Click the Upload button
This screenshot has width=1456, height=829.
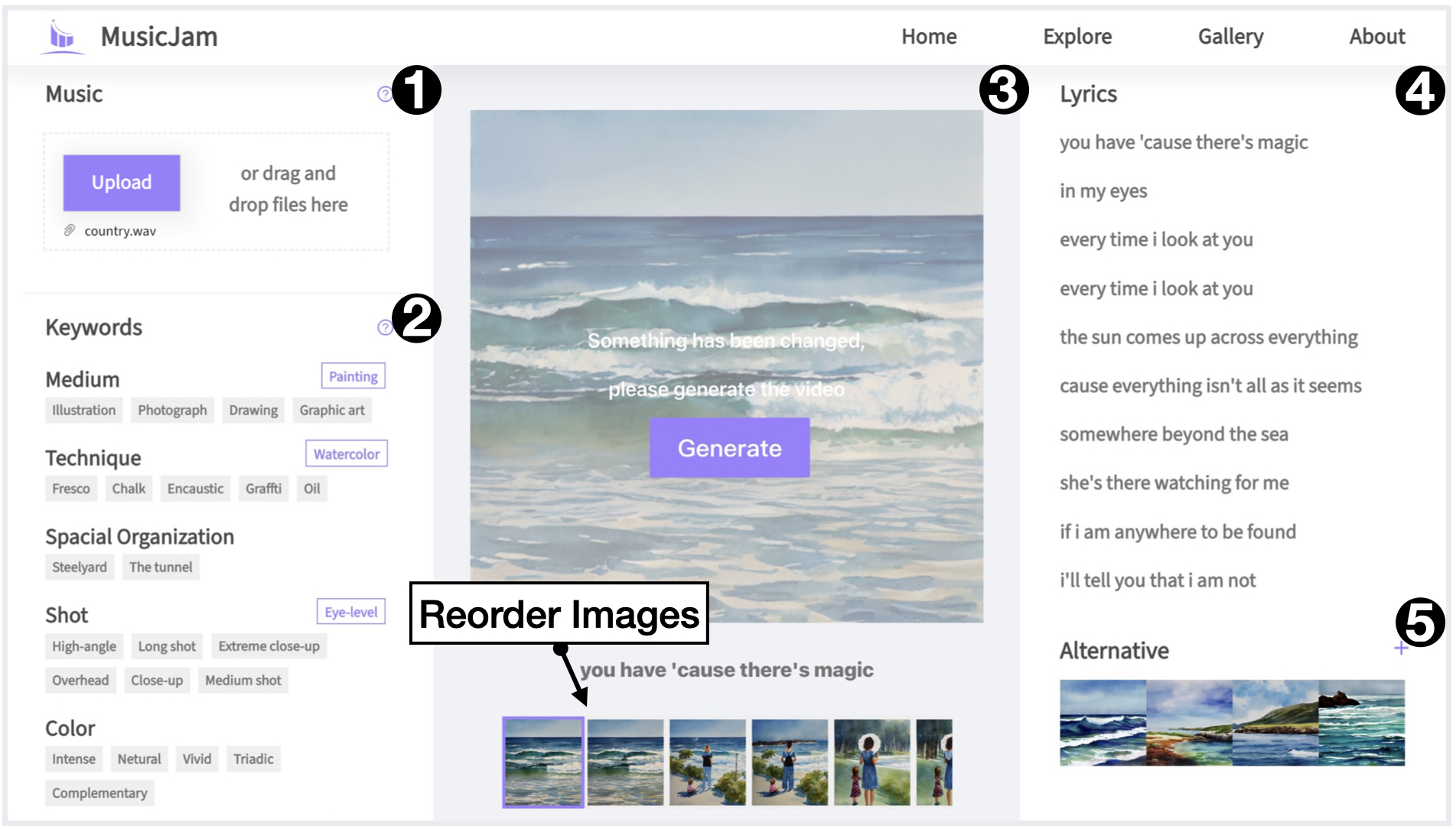pyautogui.click(x=122, y=183)
